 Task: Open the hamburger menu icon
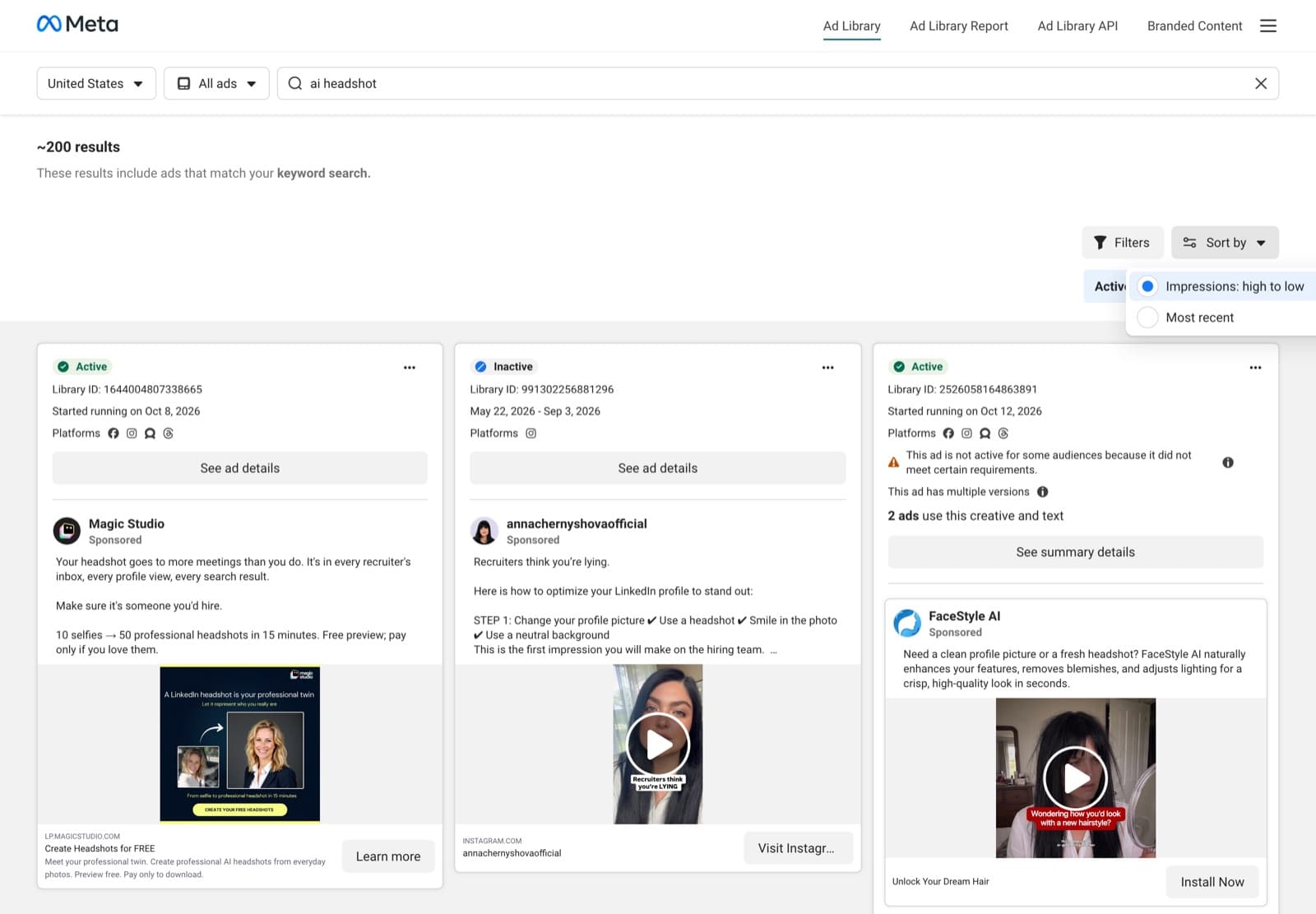[1268, 26]
